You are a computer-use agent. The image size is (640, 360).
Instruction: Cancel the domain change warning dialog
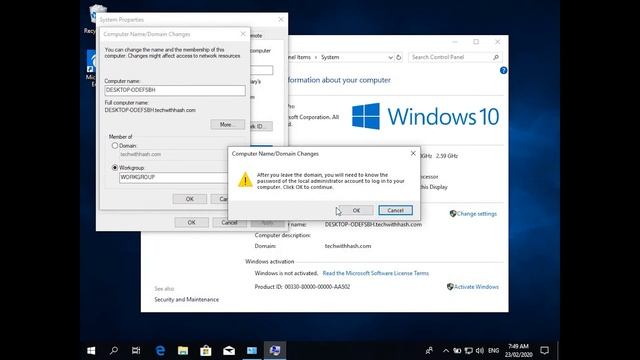pyautogui.click(x=395, y=210)
